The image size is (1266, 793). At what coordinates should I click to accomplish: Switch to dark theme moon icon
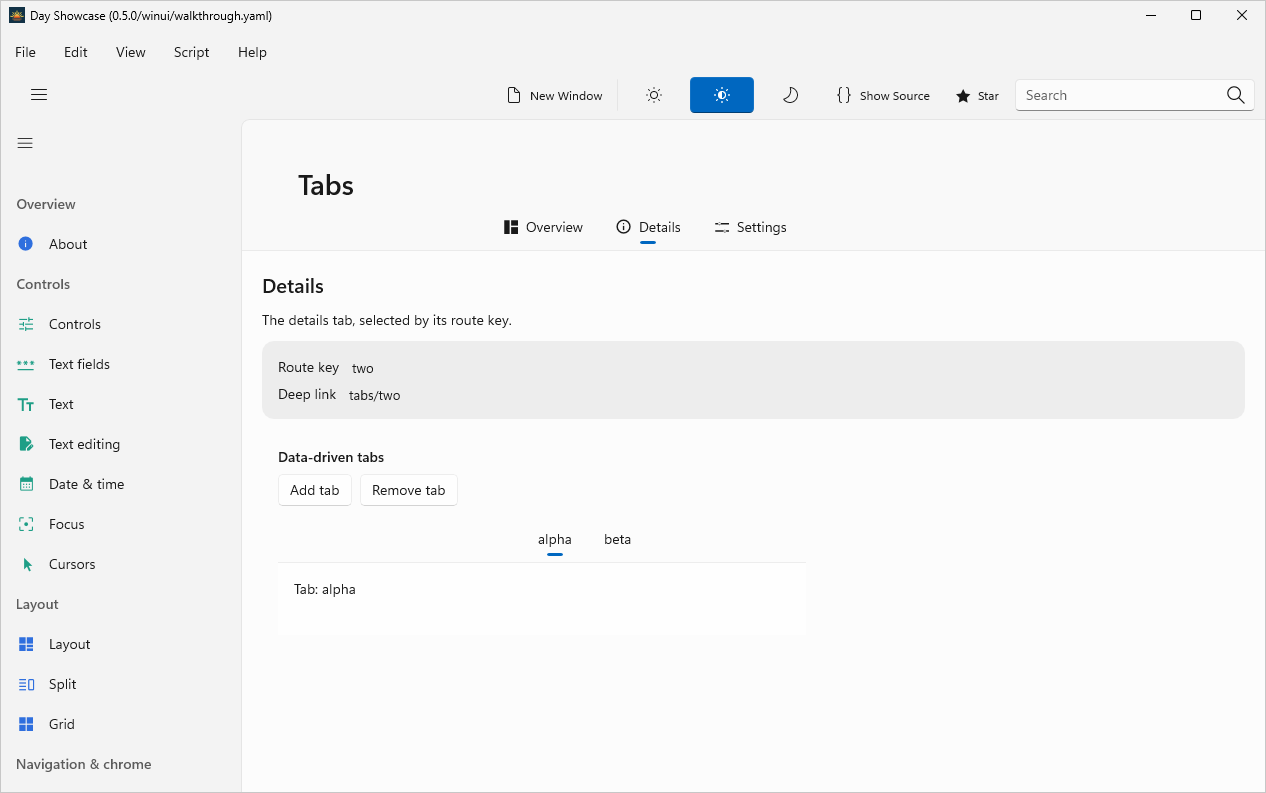pyautogui.click(x=790, y=95)
